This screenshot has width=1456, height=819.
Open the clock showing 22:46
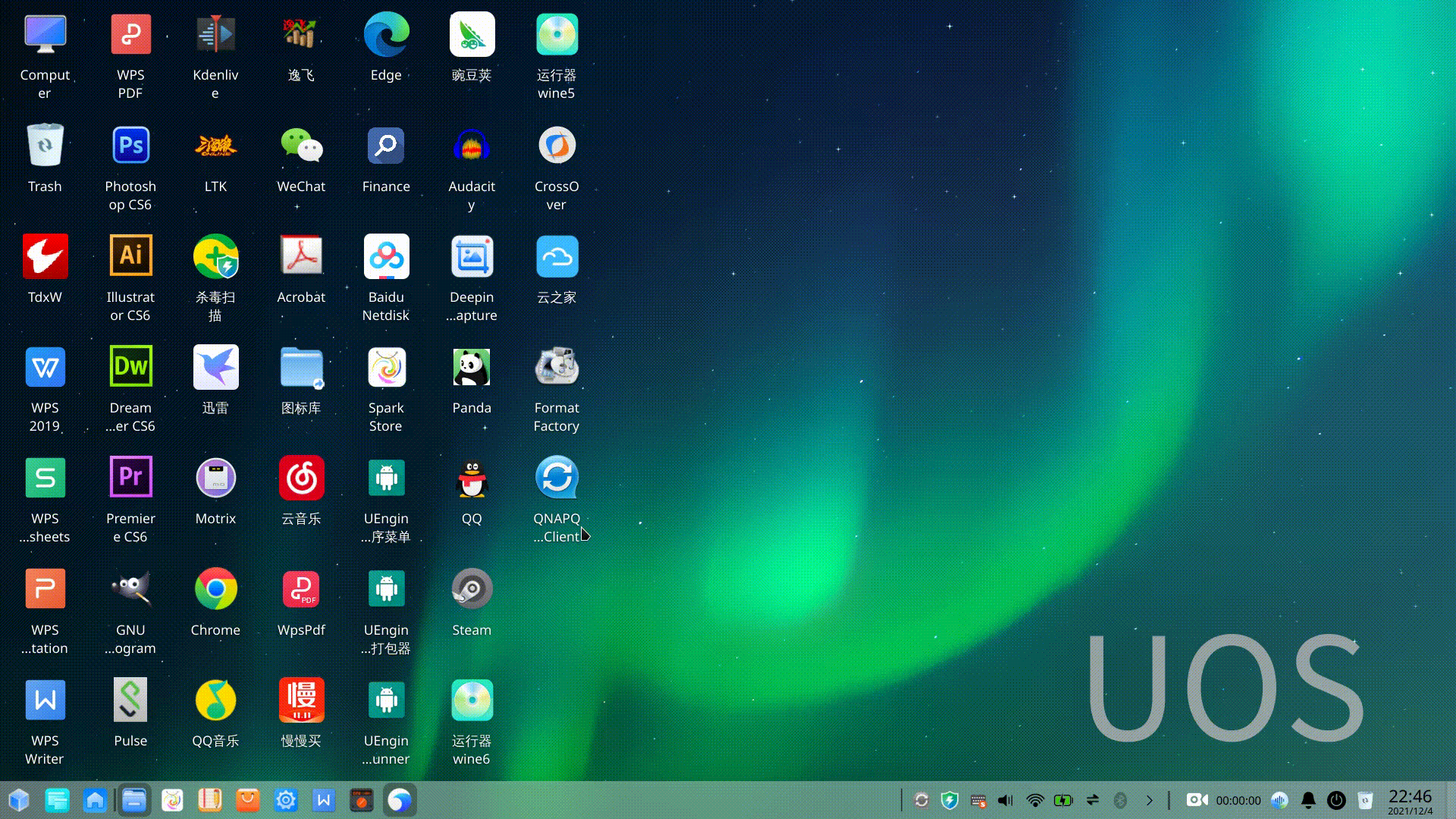pos(1410,801)
